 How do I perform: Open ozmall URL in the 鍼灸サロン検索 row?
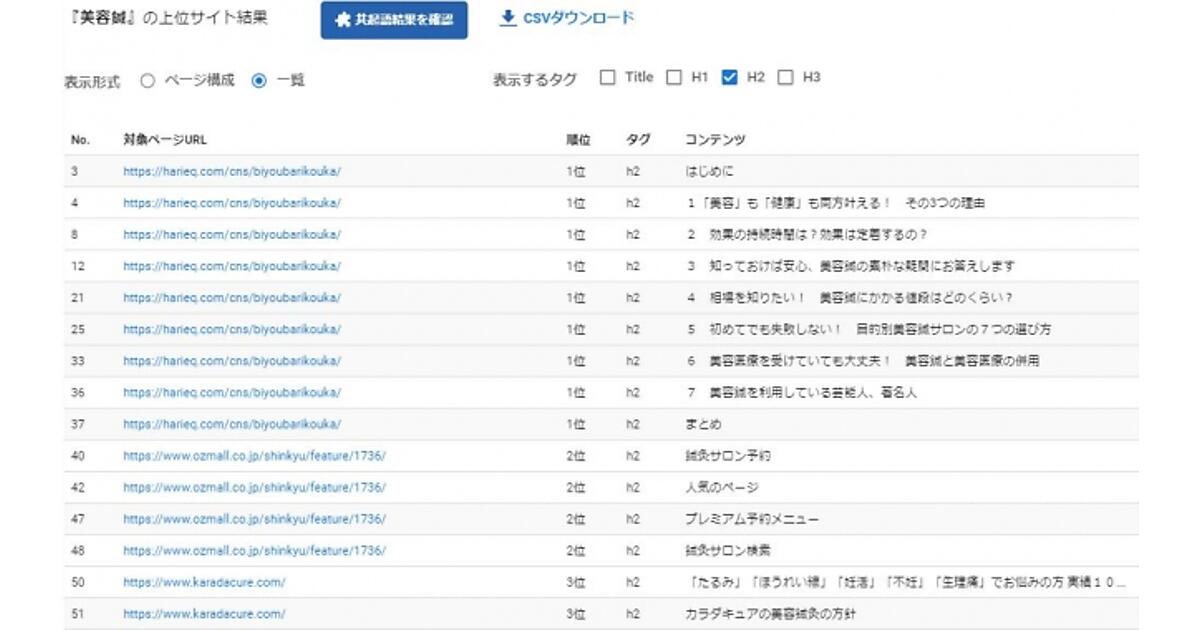point(254,550)
